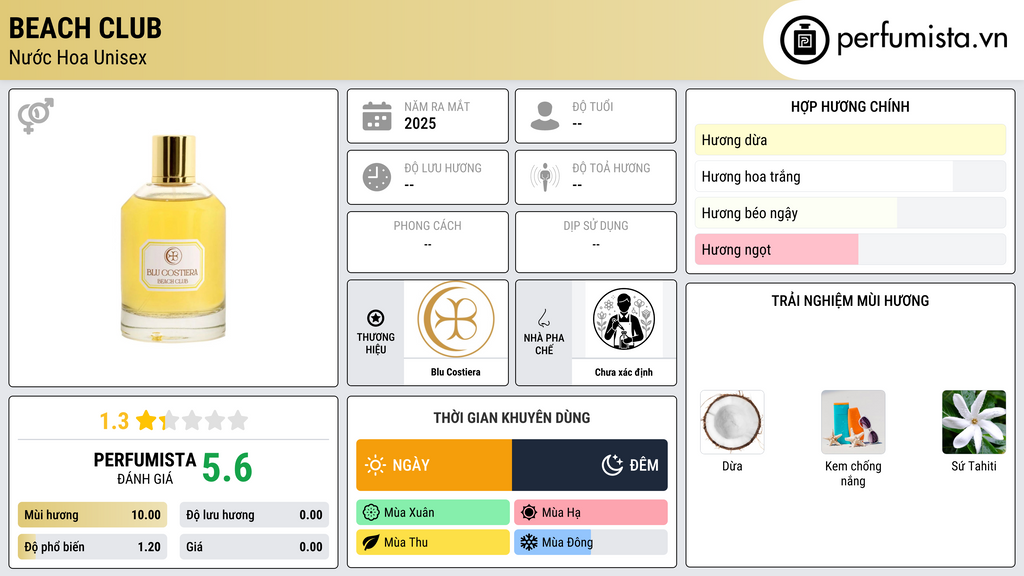Click the dark Đêm time bar

pos(590,465)
